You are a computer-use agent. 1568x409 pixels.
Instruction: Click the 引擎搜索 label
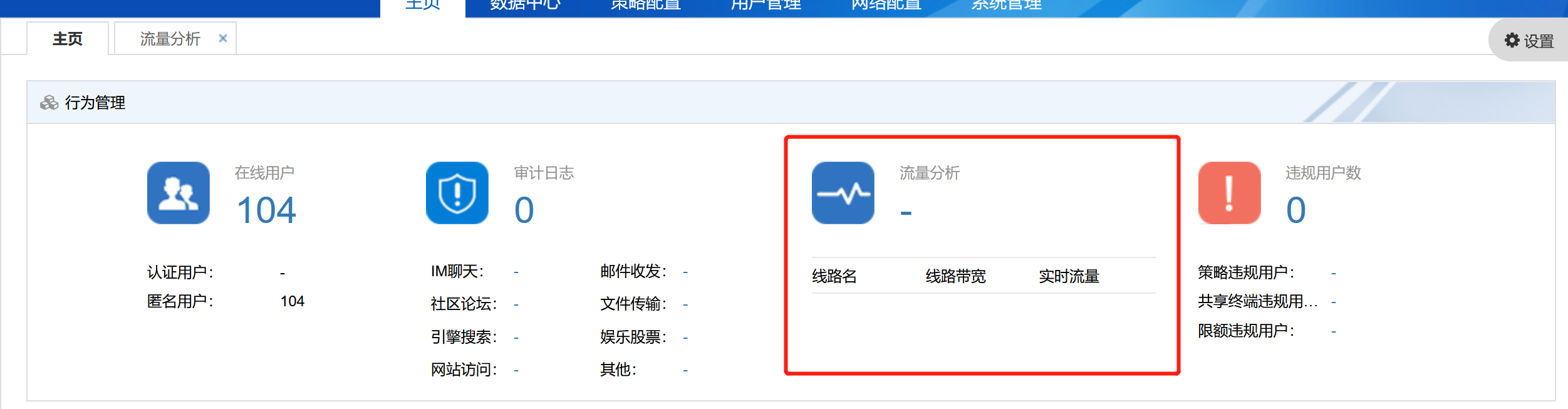(464, 337)
